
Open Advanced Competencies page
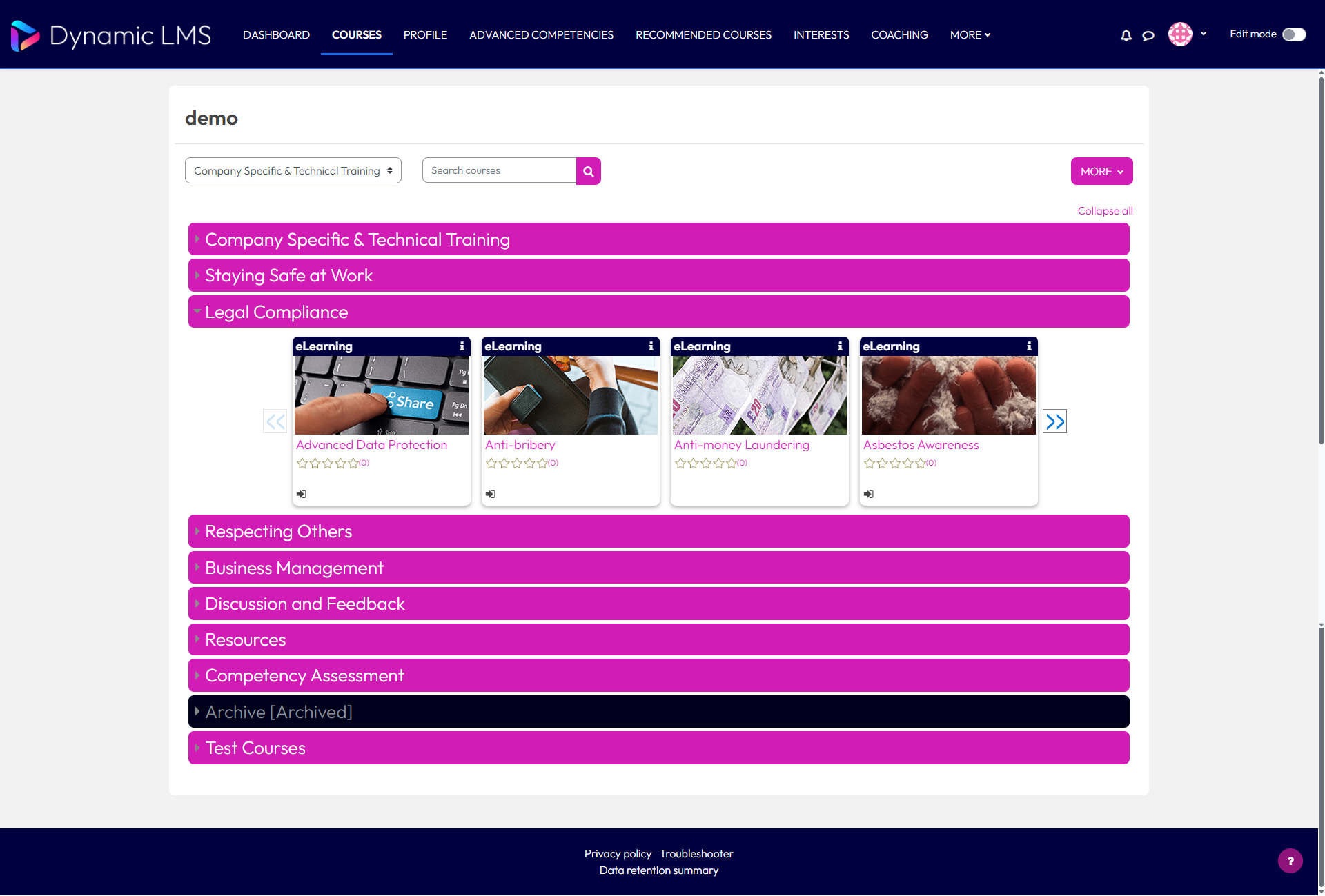click(x=541, y=35)
